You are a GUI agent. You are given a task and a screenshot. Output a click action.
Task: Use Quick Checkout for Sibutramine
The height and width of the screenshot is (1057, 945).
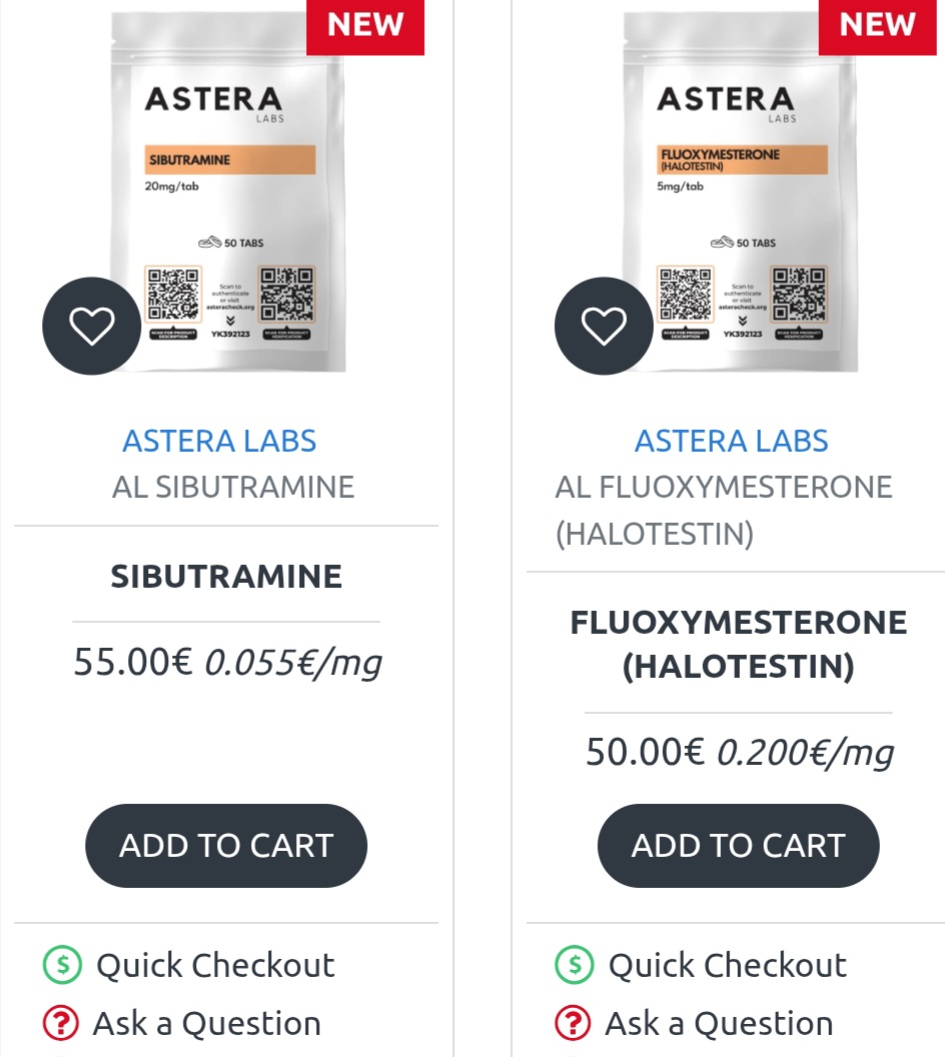(x=215, y=965)
